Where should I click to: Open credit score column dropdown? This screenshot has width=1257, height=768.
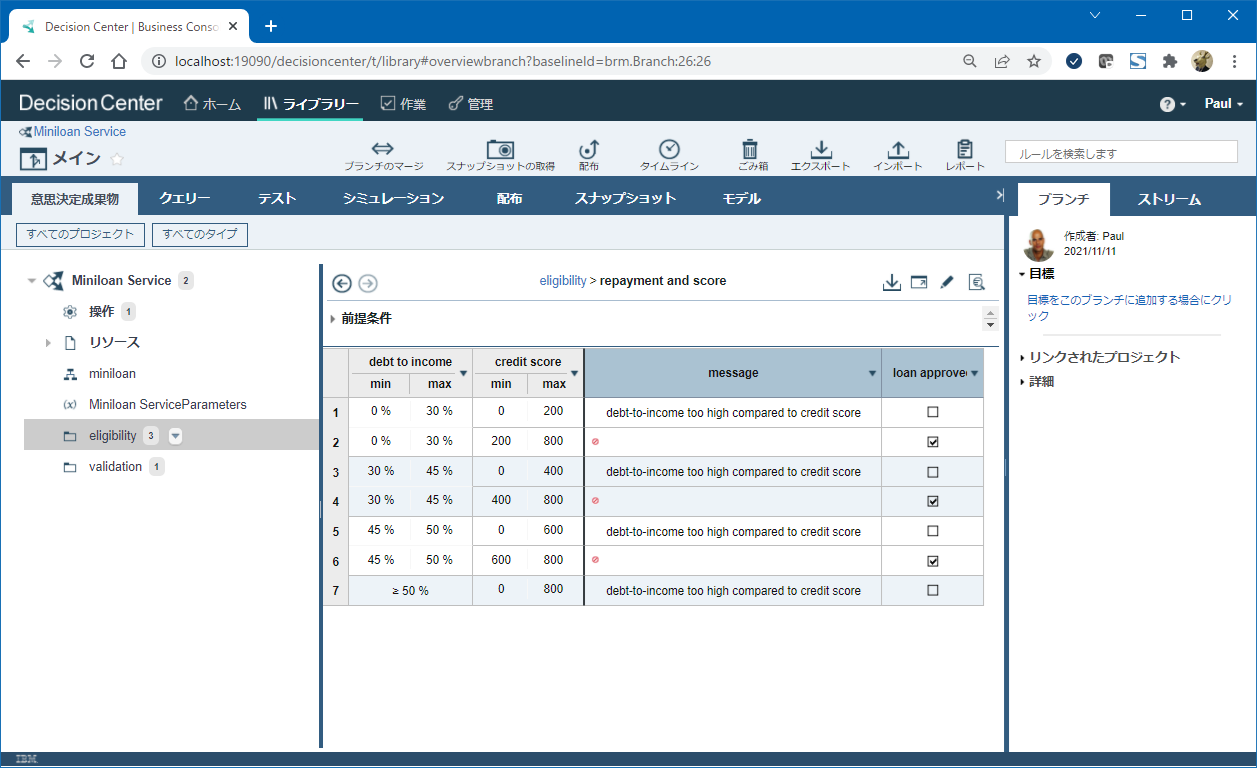click(574, 373)
